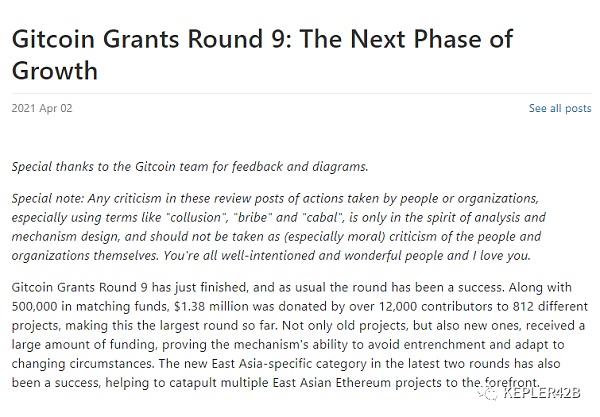Click the WeChat logo watermark icon

489,393
